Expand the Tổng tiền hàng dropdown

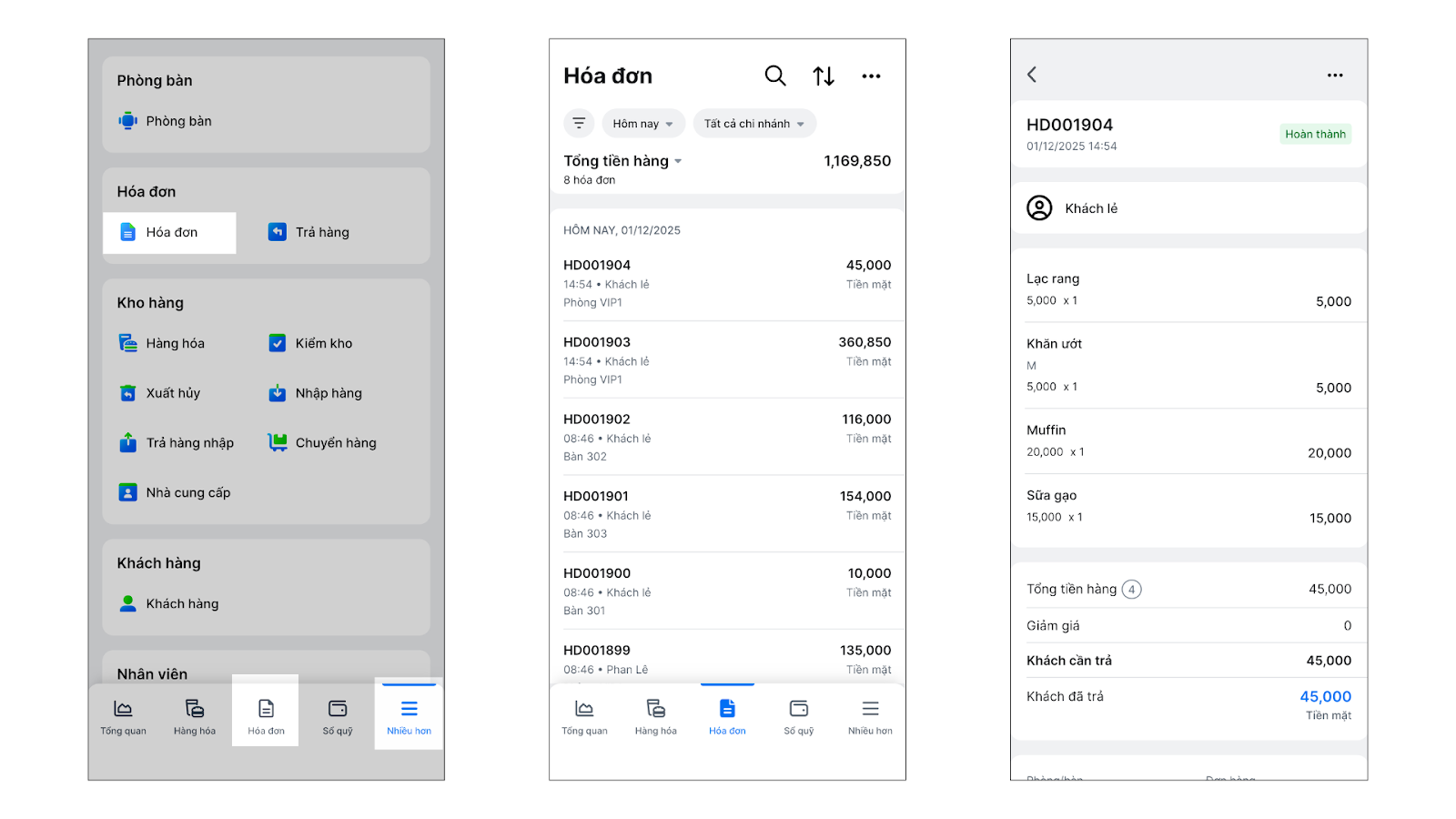[x=622, y=161]
